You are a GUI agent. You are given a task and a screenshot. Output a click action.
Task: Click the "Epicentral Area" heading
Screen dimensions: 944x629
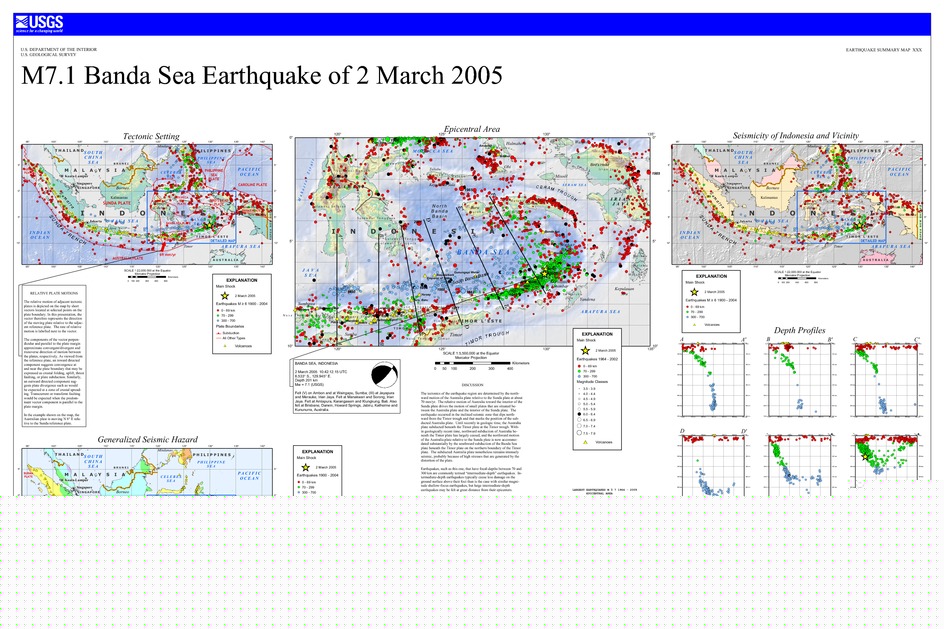click(472, 129)
